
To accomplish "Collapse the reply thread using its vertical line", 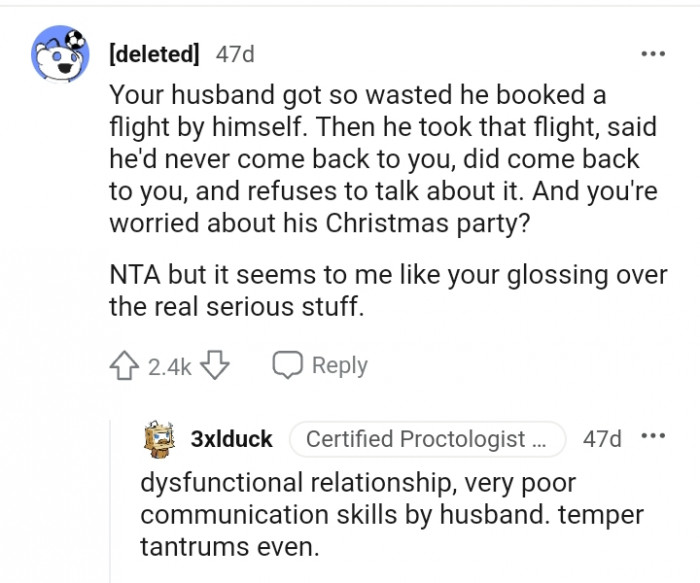I will point(110,500).
